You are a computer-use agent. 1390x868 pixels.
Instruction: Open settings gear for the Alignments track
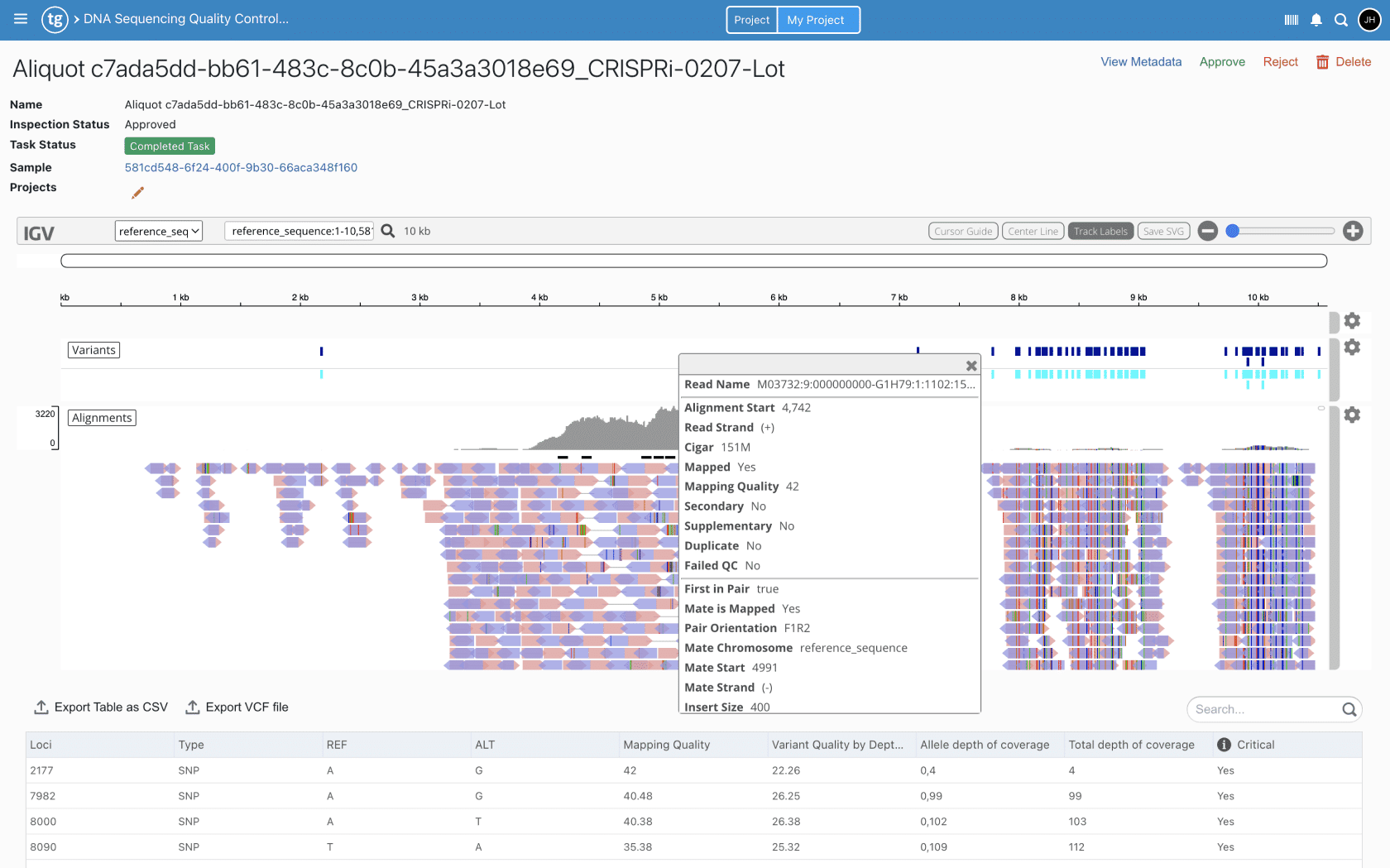tap(1352, 415)
